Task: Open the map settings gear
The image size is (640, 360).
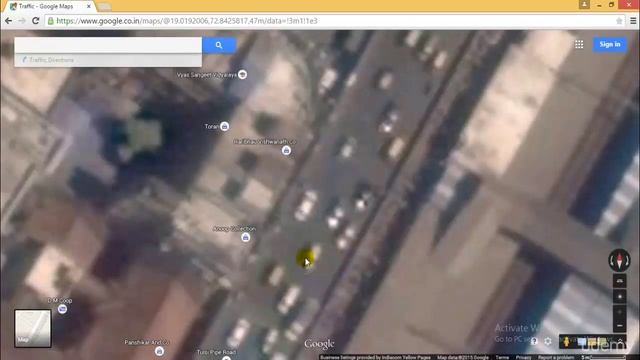Action: click(548, 341)
